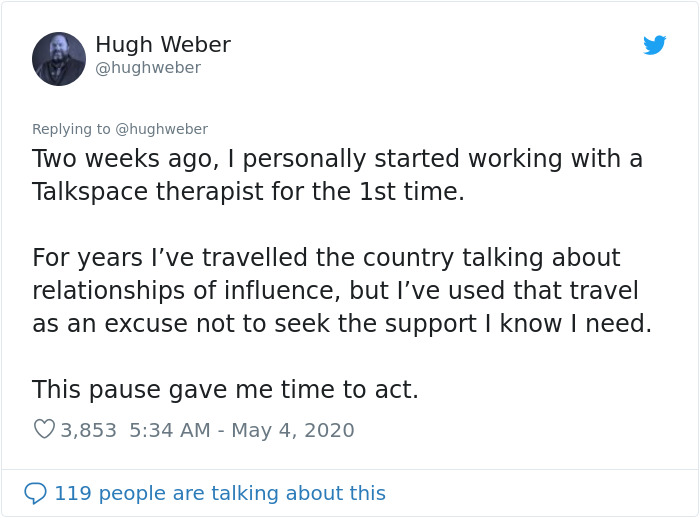Click the May 4, 2020 date
This screenshot has height=518, width=700.
293,430
